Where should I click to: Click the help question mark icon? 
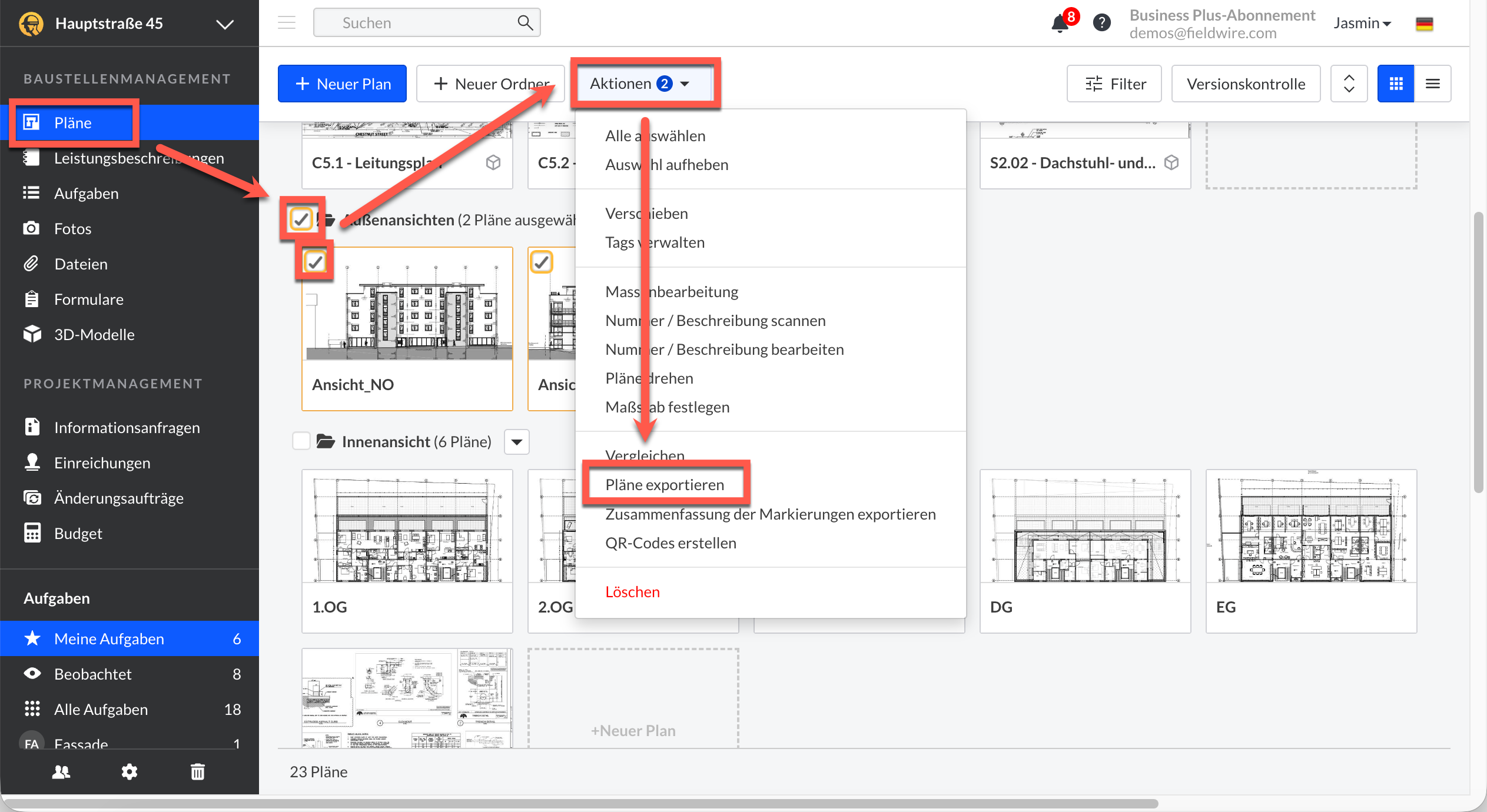click(x=1101, y=23)
